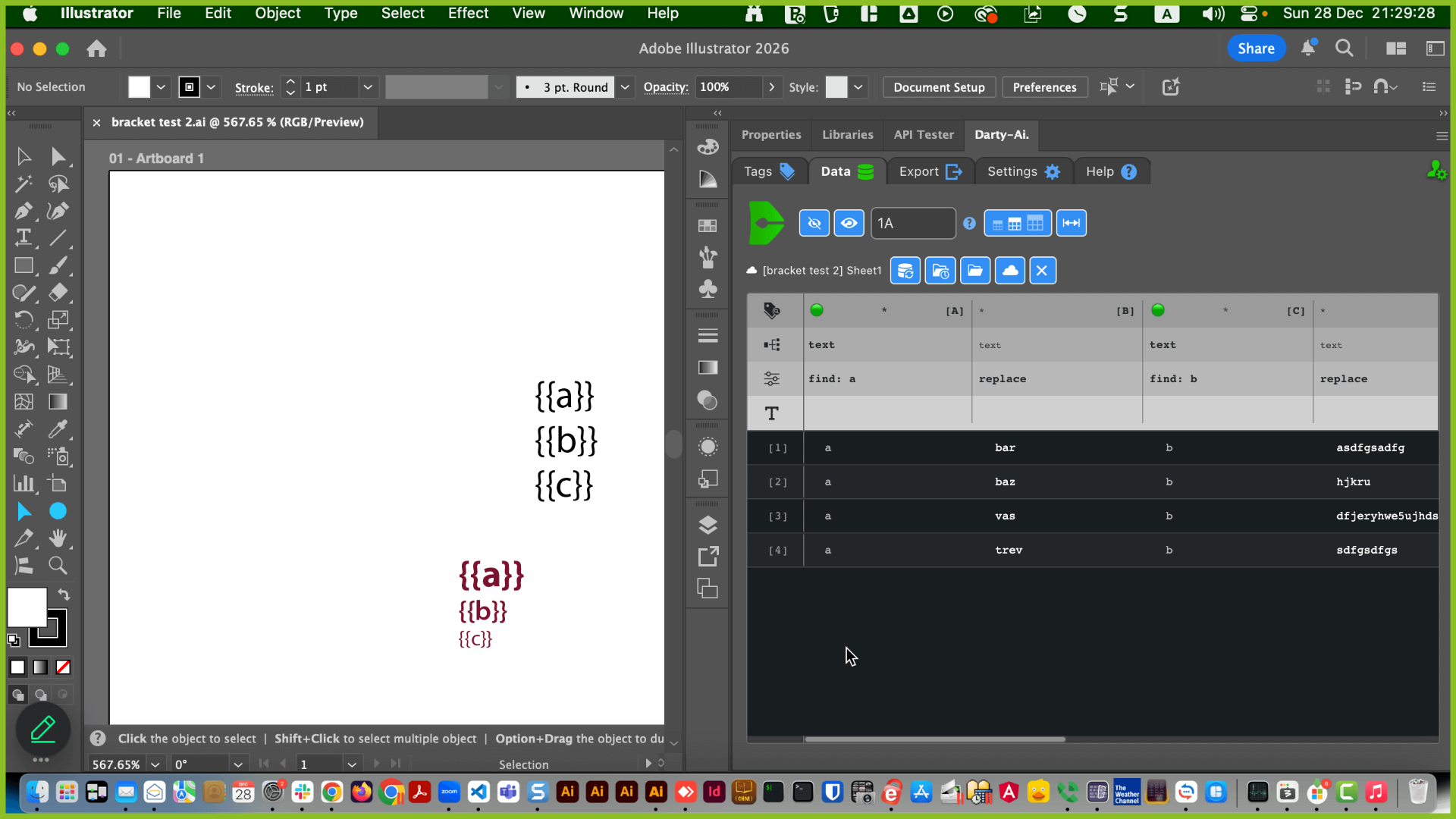Select the Type tool
1456x819 pixels.
[x=23, y=238]
